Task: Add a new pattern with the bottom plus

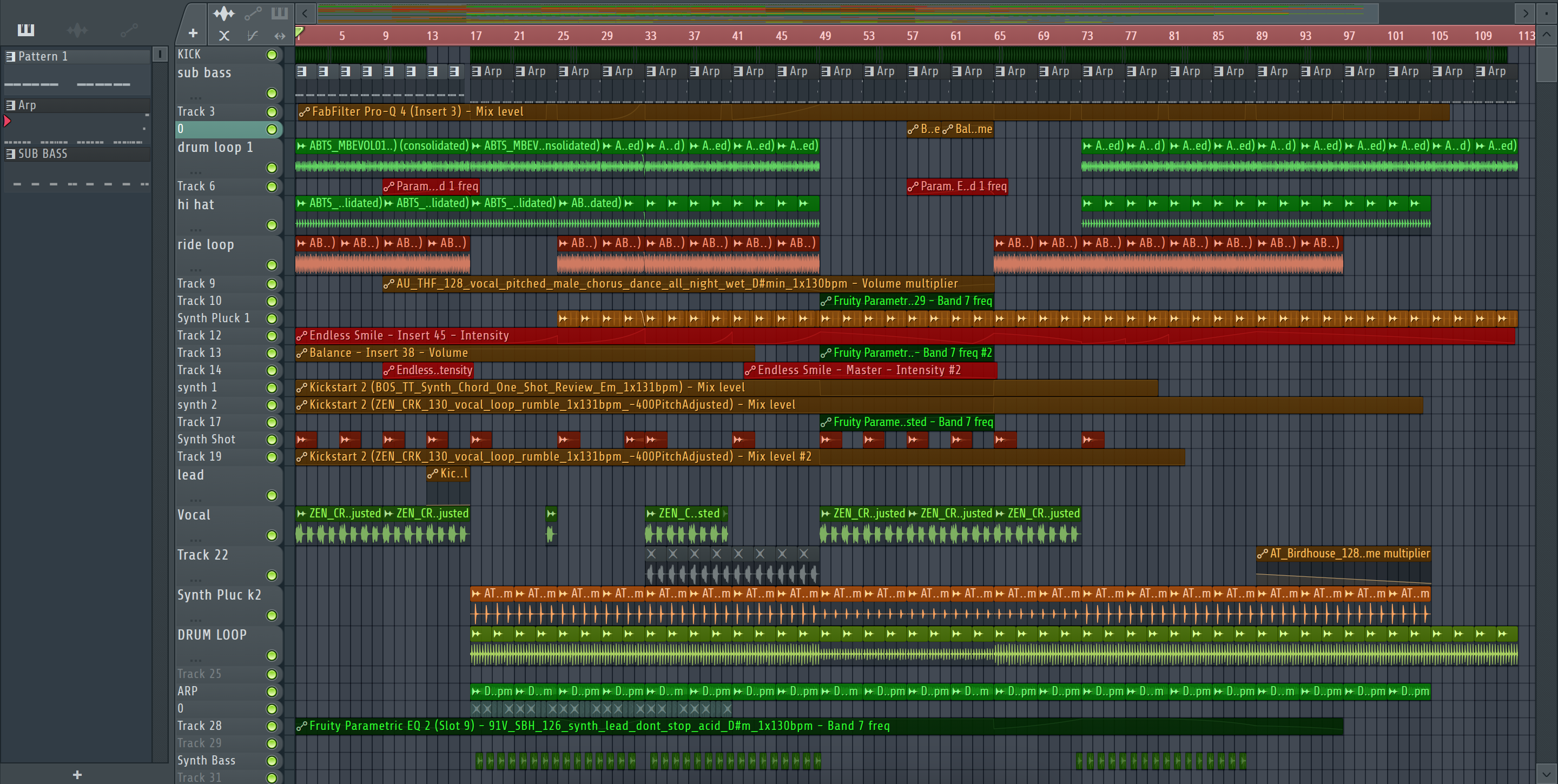Action: point(77,774)
